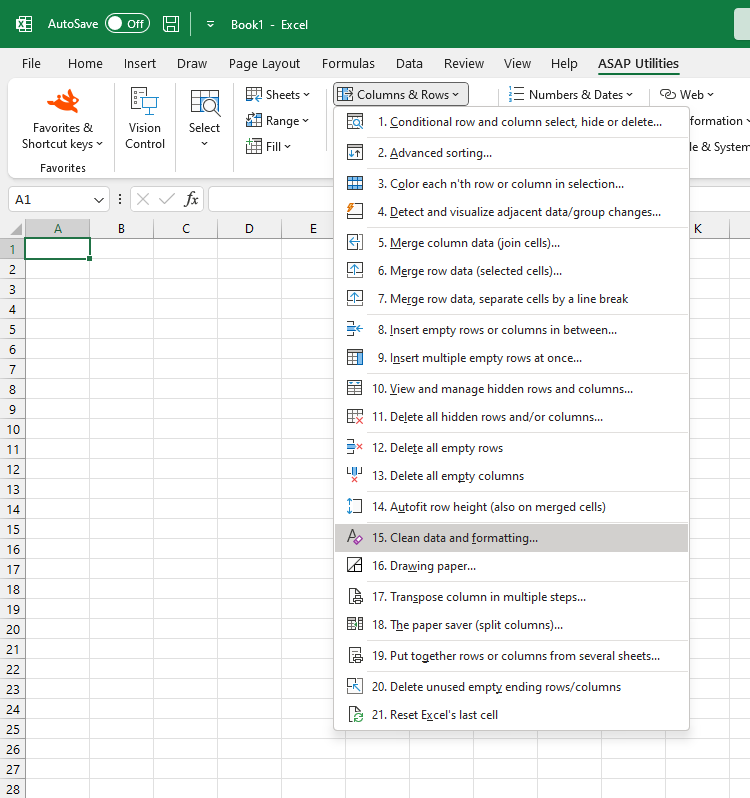Screen dimensions: 750x798
Task: Click Transpose column in multiple steps icon
Action: [355, 597]
